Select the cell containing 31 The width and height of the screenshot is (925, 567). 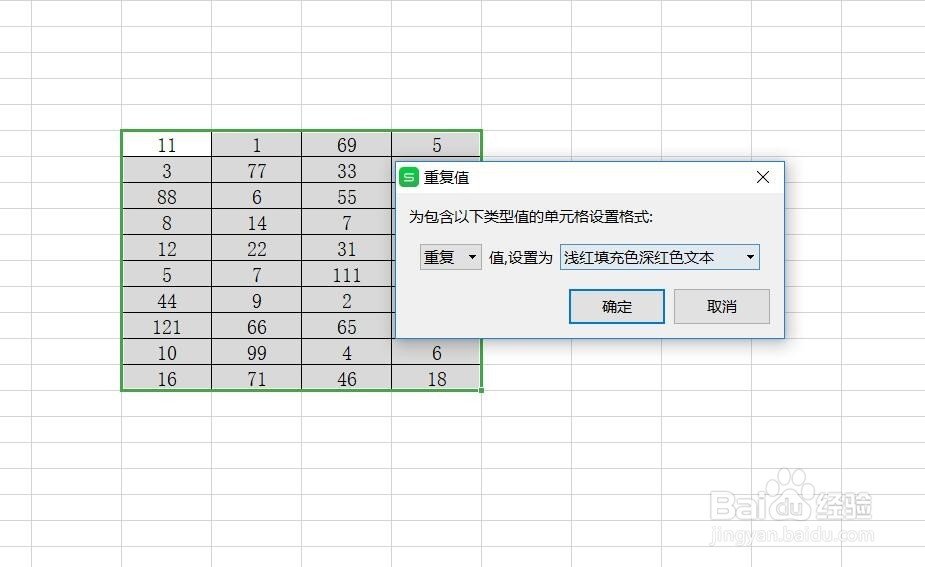(346, 248)
